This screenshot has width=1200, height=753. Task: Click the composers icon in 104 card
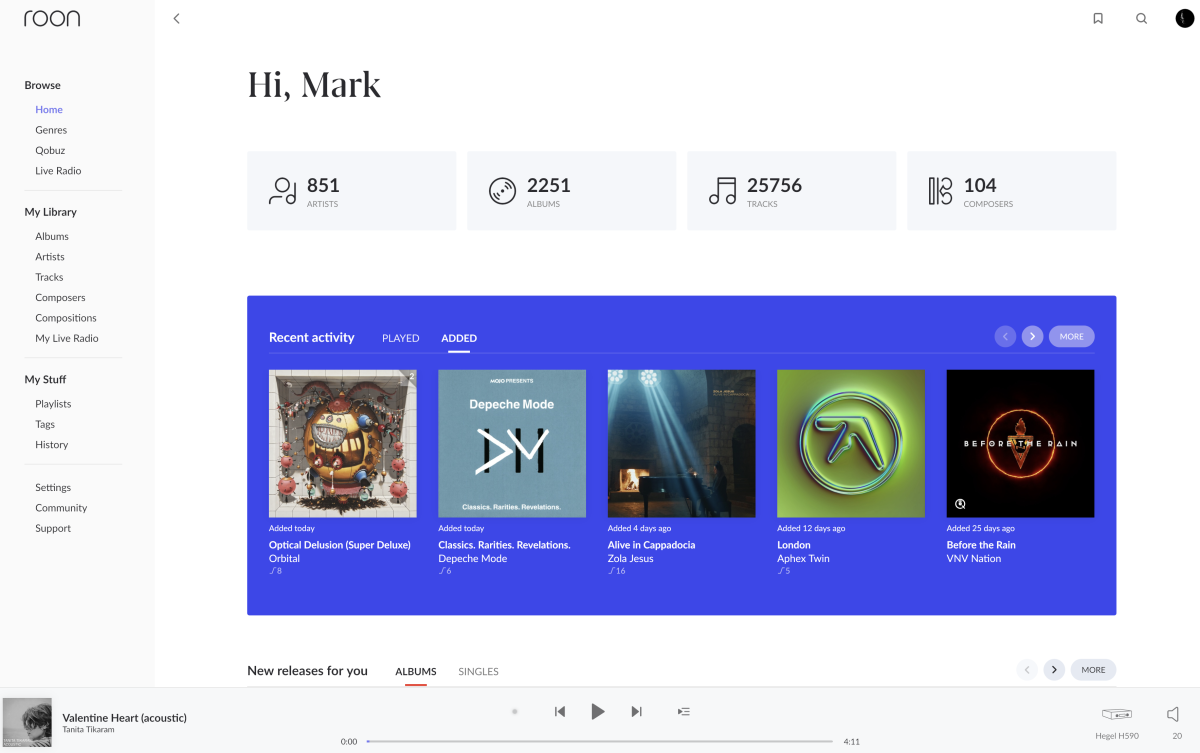(940, 191)
